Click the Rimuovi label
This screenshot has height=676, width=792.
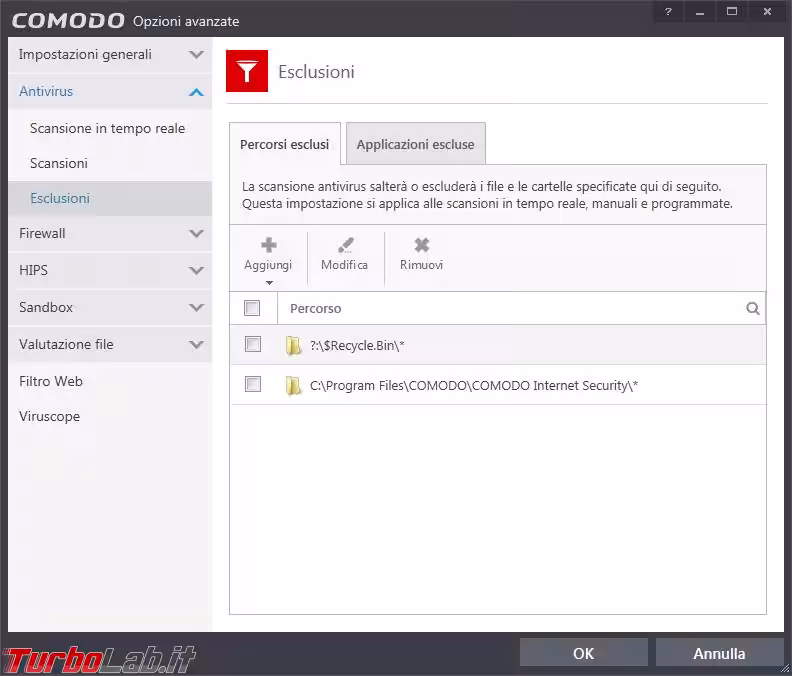coord(422,265)
